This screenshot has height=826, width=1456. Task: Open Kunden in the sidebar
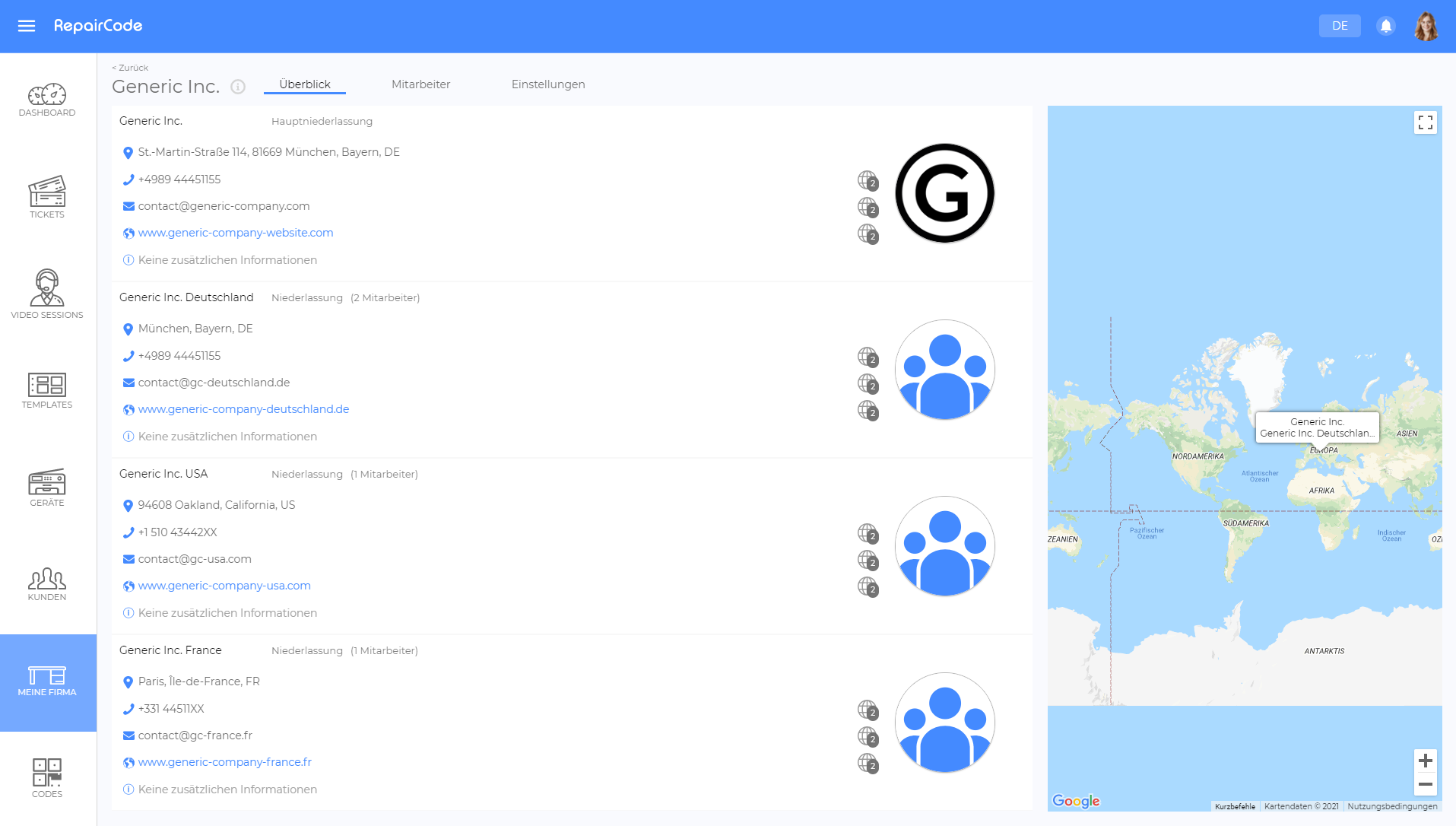47,584
